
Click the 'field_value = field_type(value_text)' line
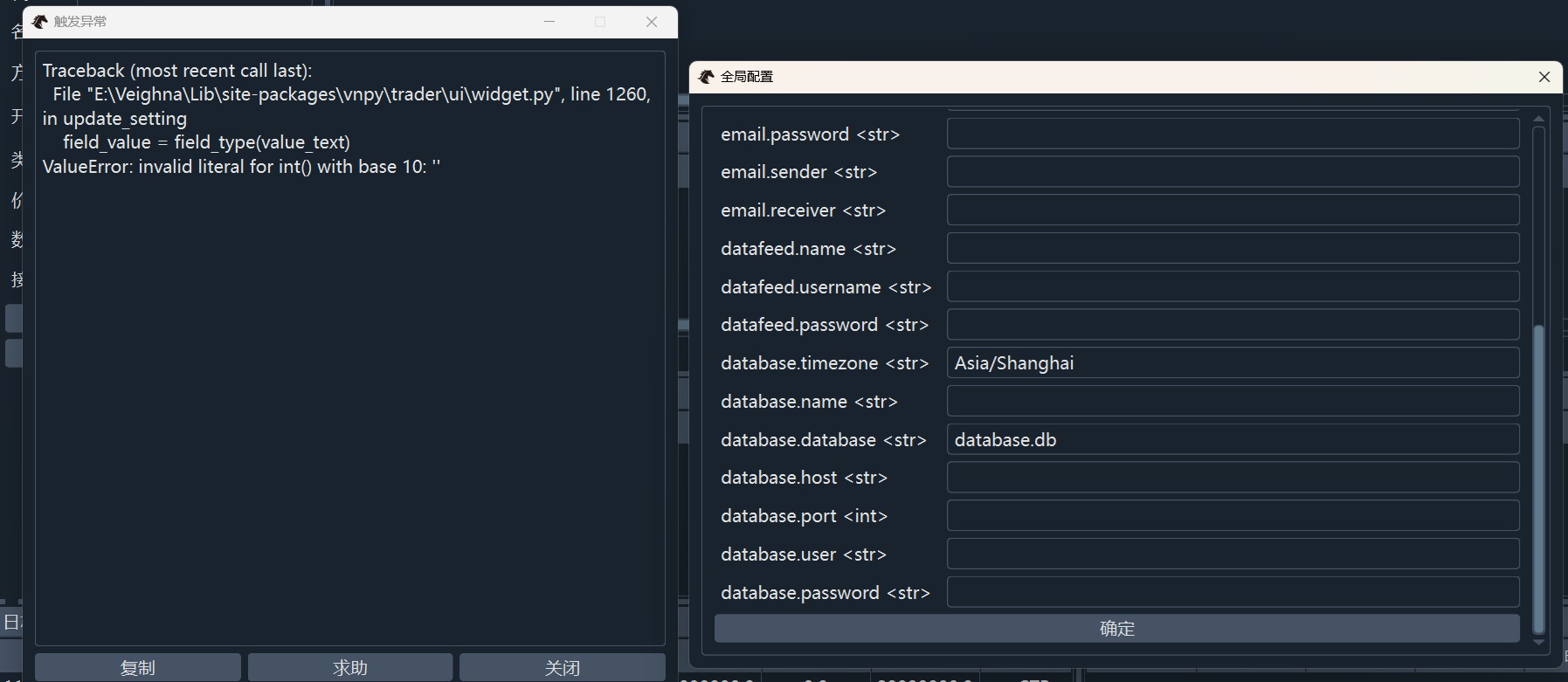coord(206,142)
